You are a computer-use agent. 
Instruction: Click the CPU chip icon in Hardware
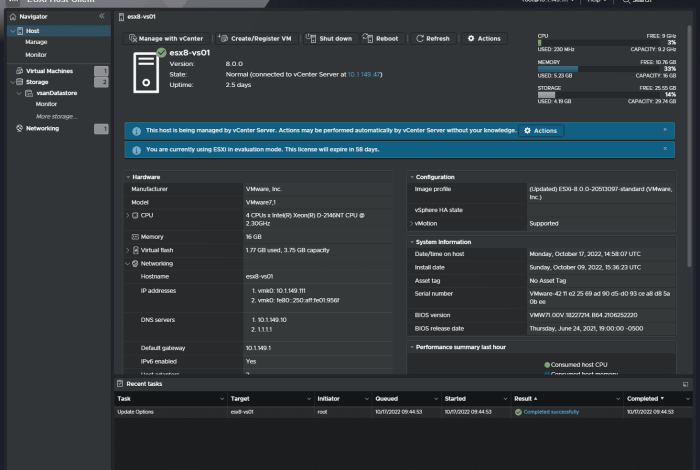pos(135,216)
